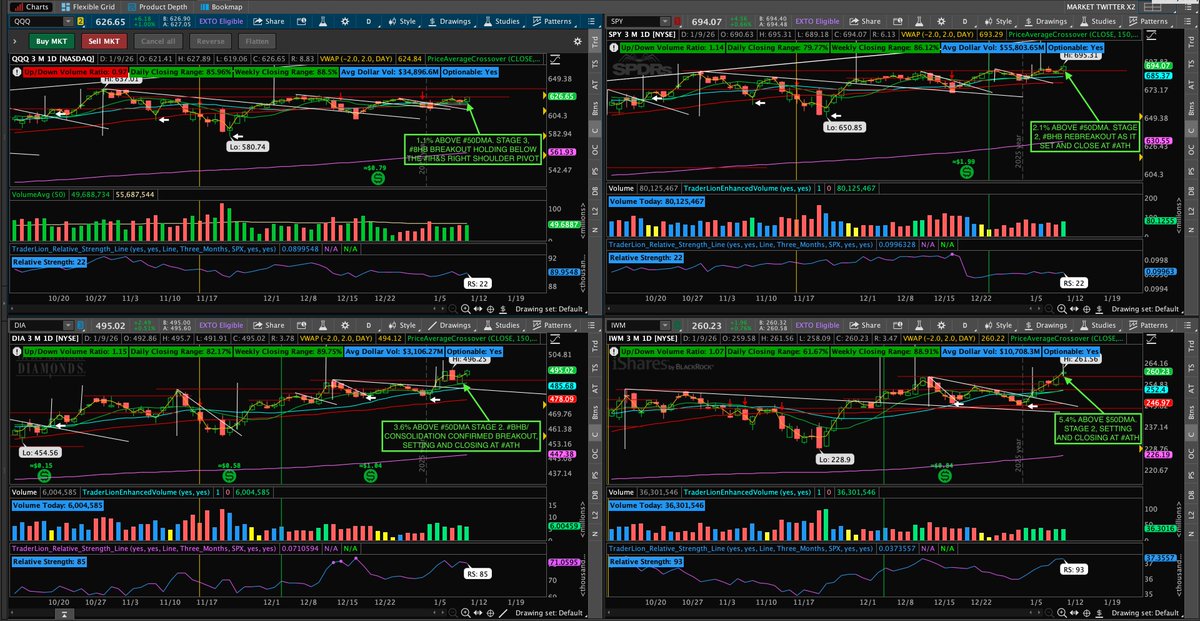The width and height of the screenshot is (1200, 621).
Task: Open trade buttons settings gear
Action: click(577, 41)
